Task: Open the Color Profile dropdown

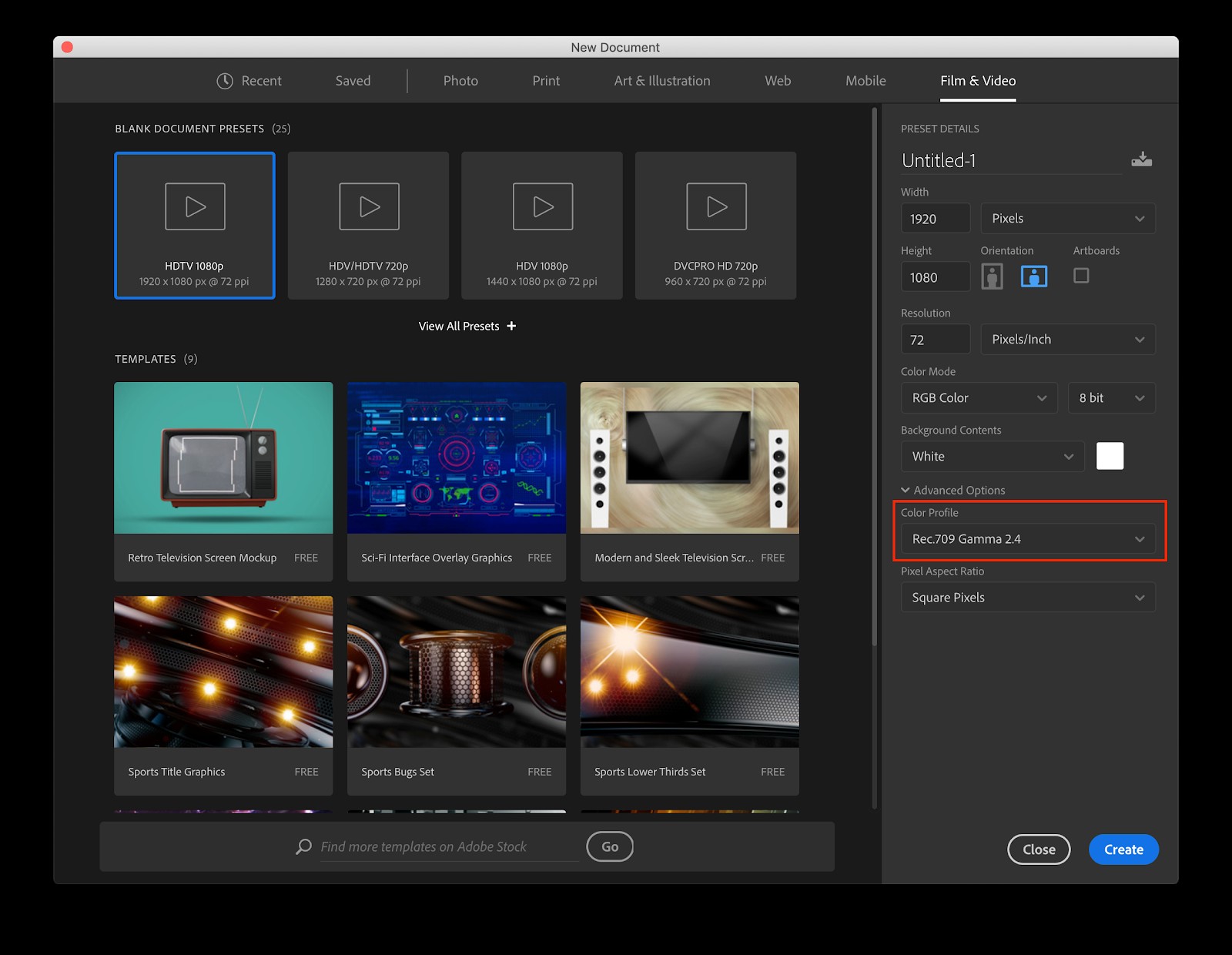Action: pyautogui.click(x=1028, y=538)
